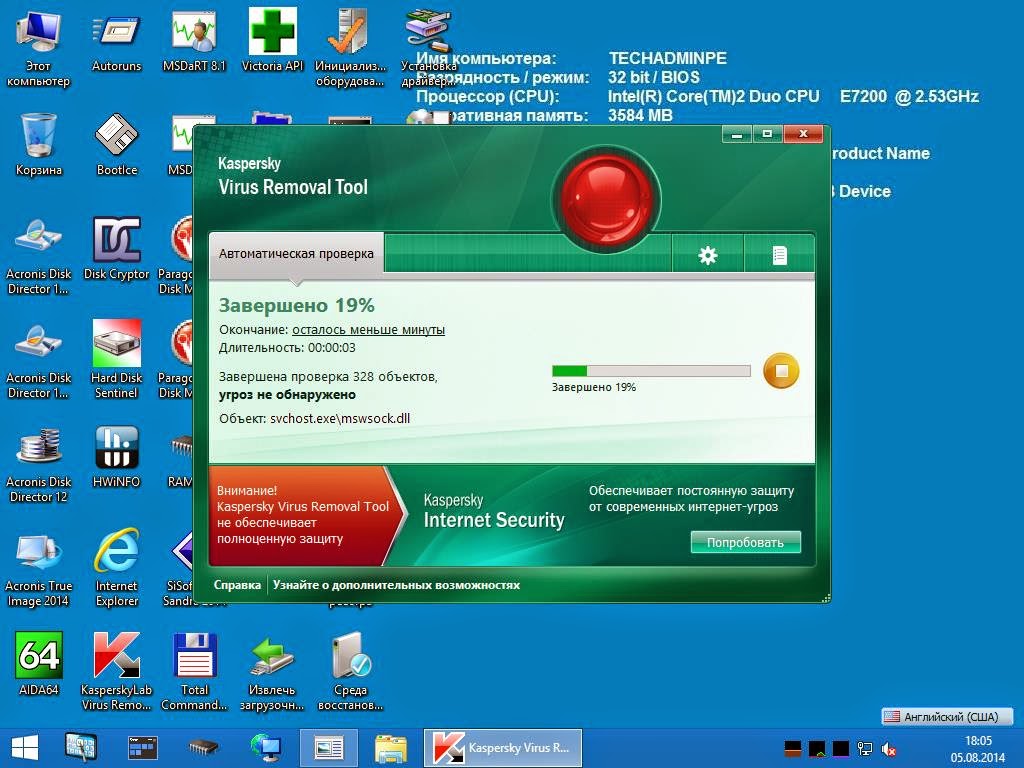Screen dimensions: 1024x768
Task: Follow the Узнайте о дополнительных возможностях link
Action: click(396, 585)
